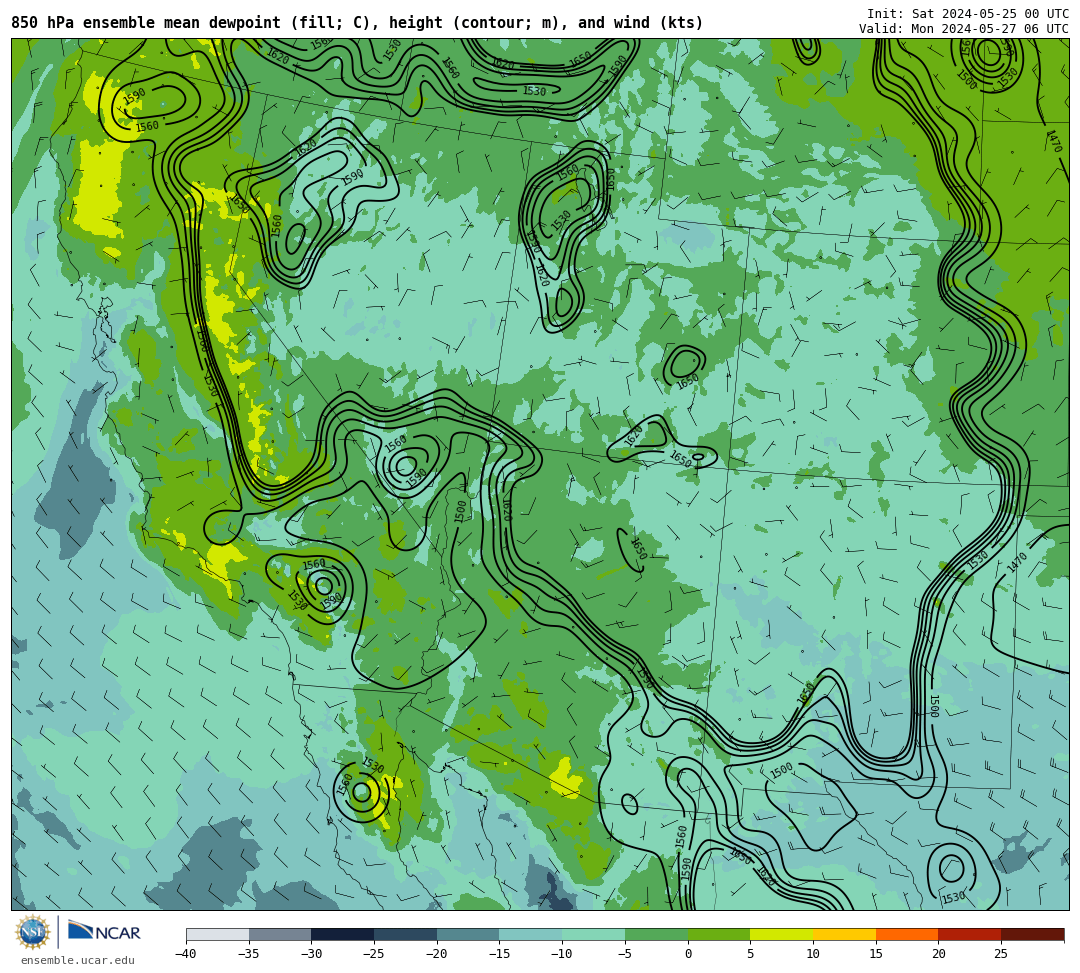The image size is (1080, 973).
Task: Select the -15 to -10 colorbar swatch
Action: coord(531,934)
